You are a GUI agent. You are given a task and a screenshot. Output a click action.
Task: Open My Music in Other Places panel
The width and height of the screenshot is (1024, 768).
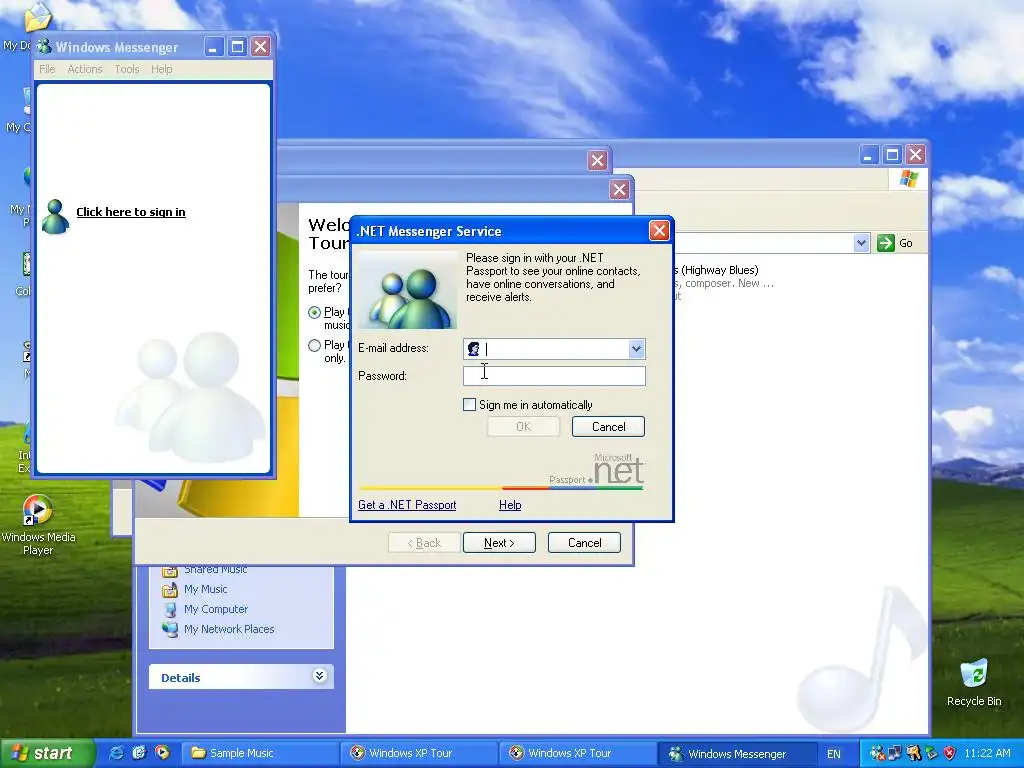coord(205,589)
